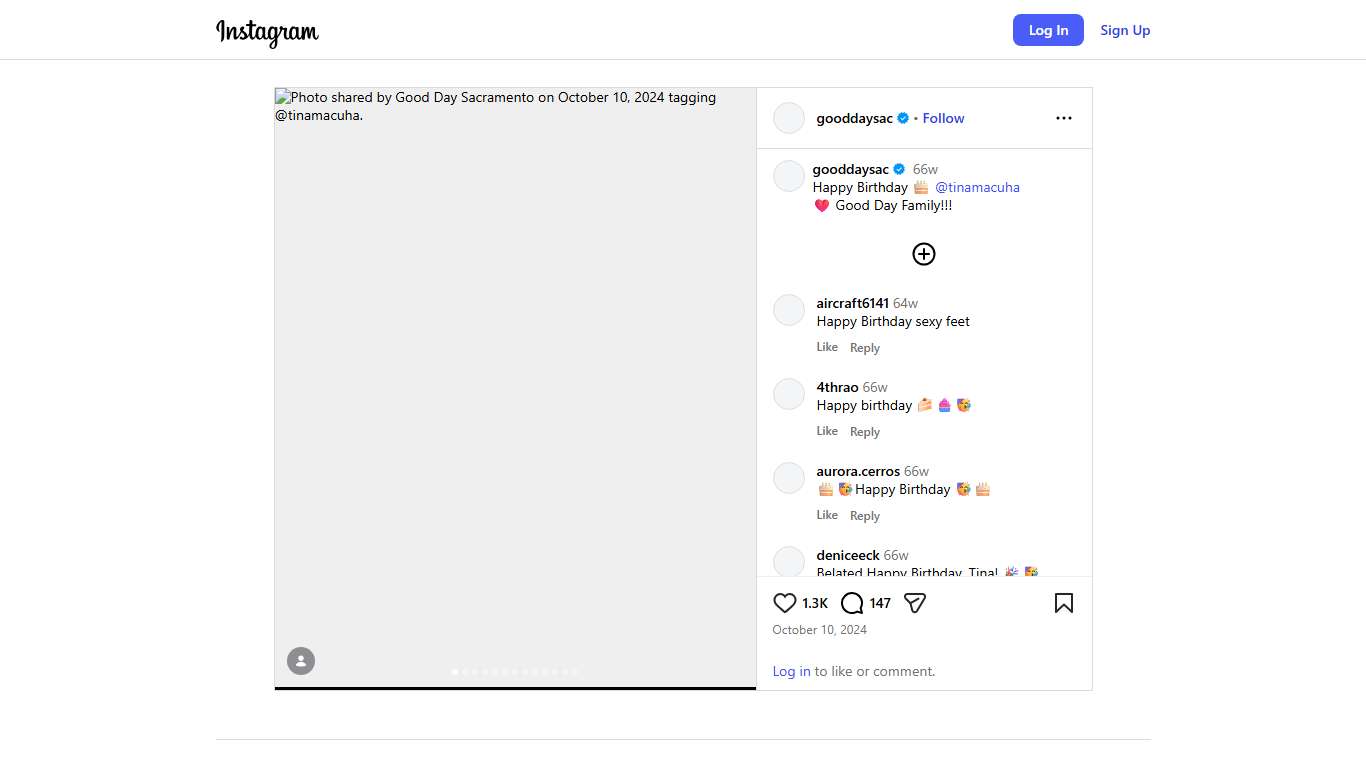Click aircraft6141's avatar
Image resolution: width=1366 pixels, height=768 pixels.
[789, 310]
